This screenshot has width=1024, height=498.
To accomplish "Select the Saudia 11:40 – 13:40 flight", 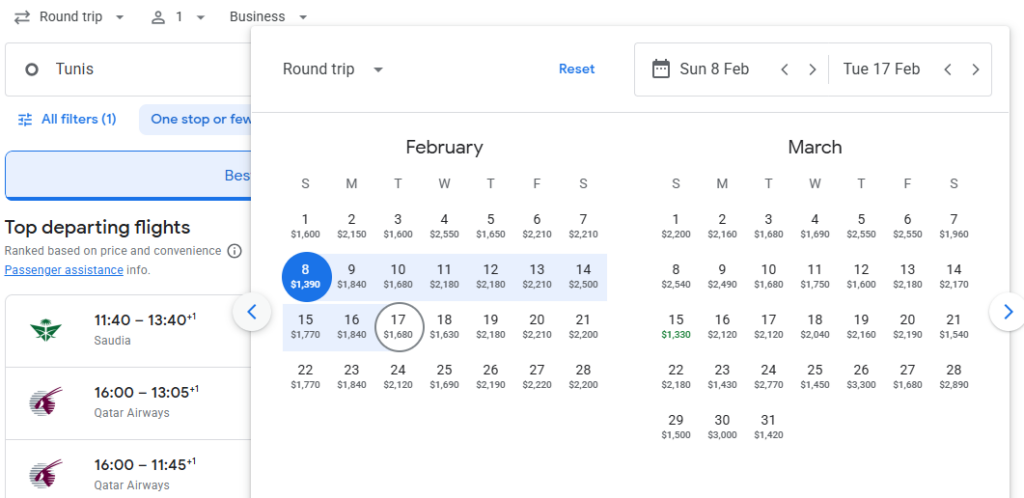I will pyautogui.click(x=129, y=331).
